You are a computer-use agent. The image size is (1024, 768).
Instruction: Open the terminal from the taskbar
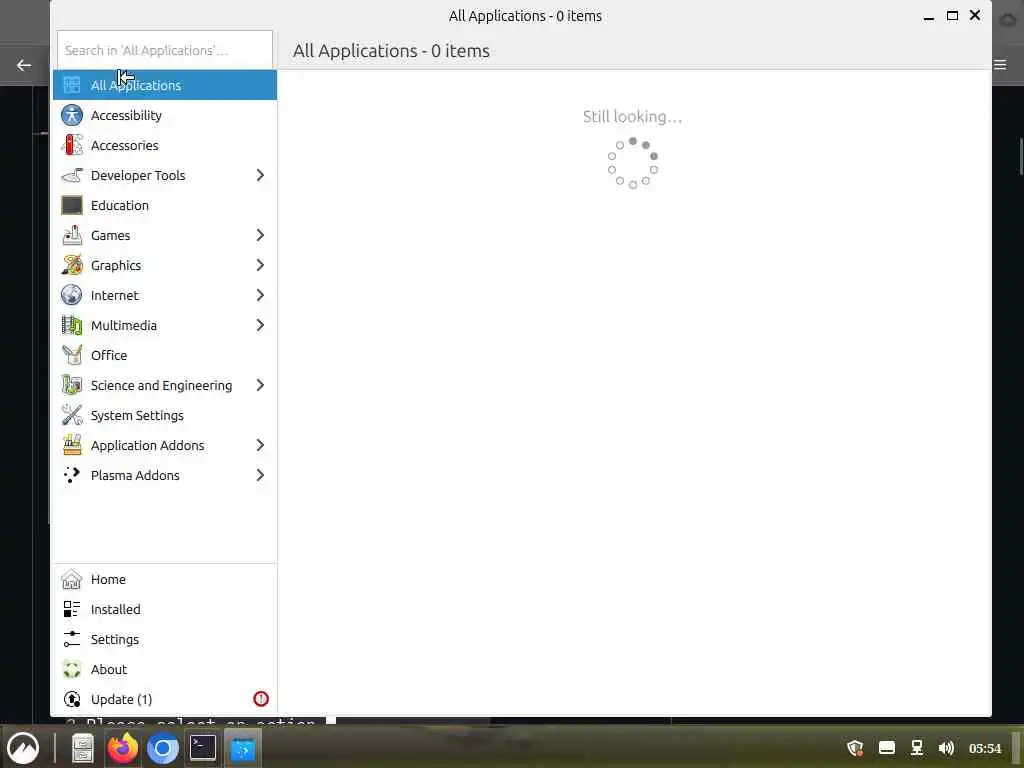(x=203, y=748)
